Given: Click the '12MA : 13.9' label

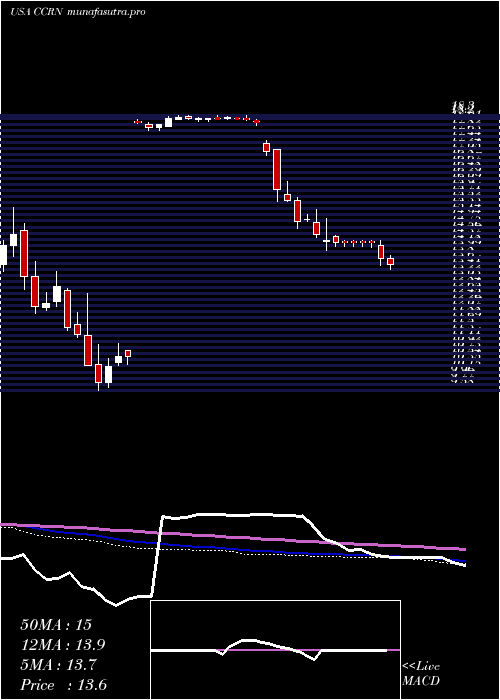Looking at the screenshot, I should click(x=64, y=645).
